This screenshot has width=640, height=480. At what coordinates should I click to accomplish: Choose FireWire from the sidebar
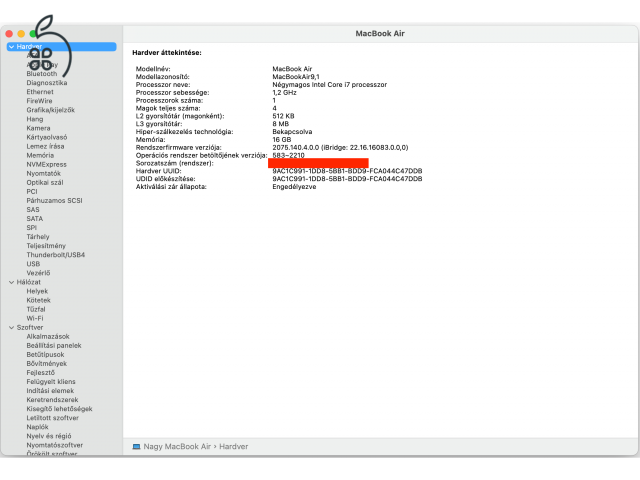click(39, 101)
